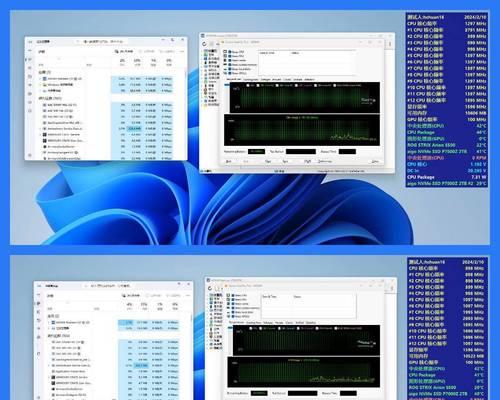Open the Performance page icon in upper Task Manager sidebar
Viewport: 500px width, 400px height.
[x=30, y=68]
